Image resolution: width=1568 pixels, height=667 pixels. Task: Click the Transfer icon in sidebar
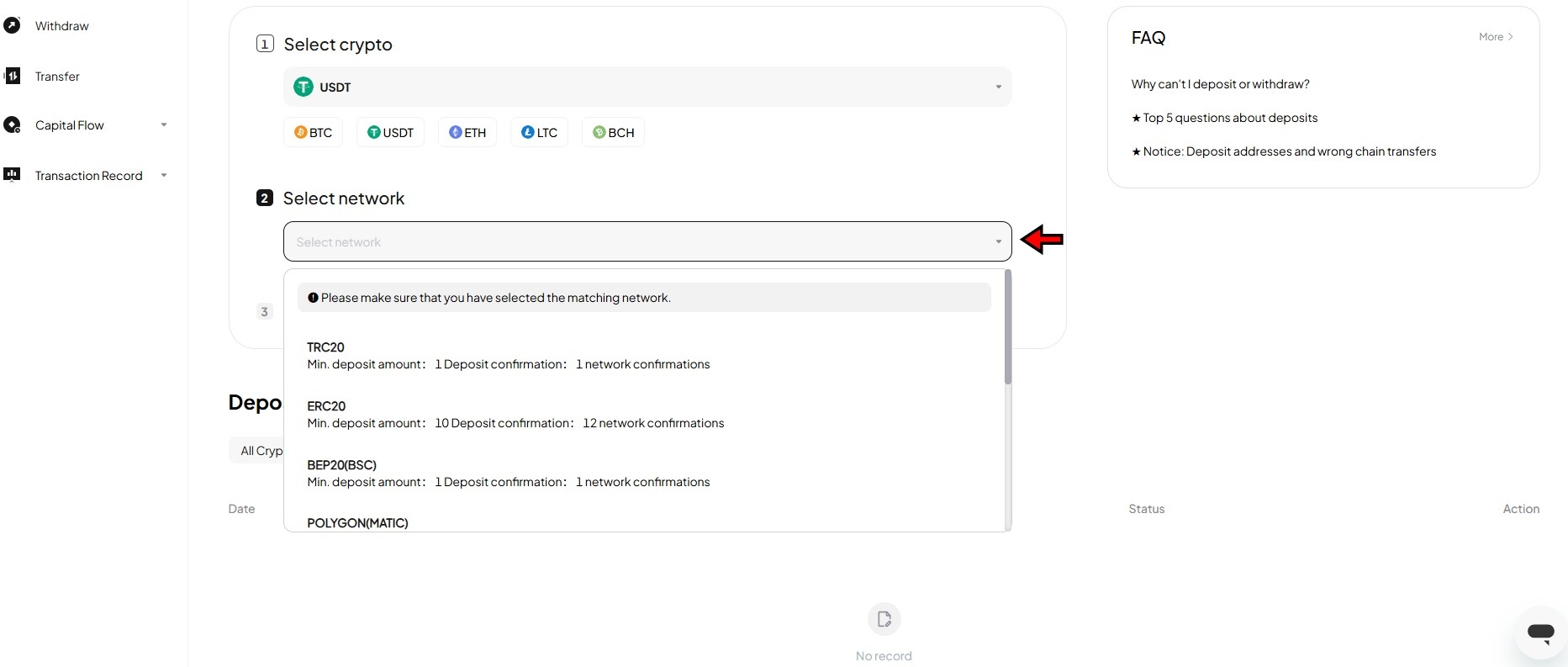(12, 76)
